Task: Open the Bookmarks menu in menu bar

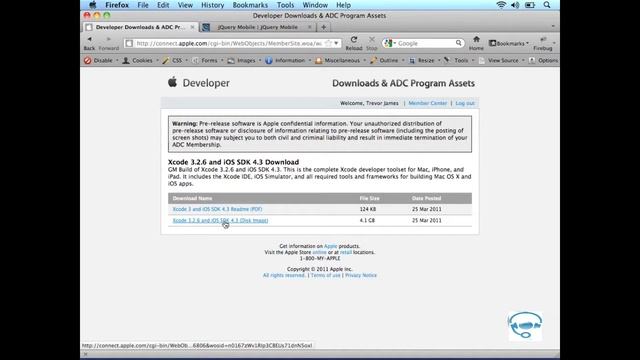Action: pyautogui.click(x=250, y=5)
